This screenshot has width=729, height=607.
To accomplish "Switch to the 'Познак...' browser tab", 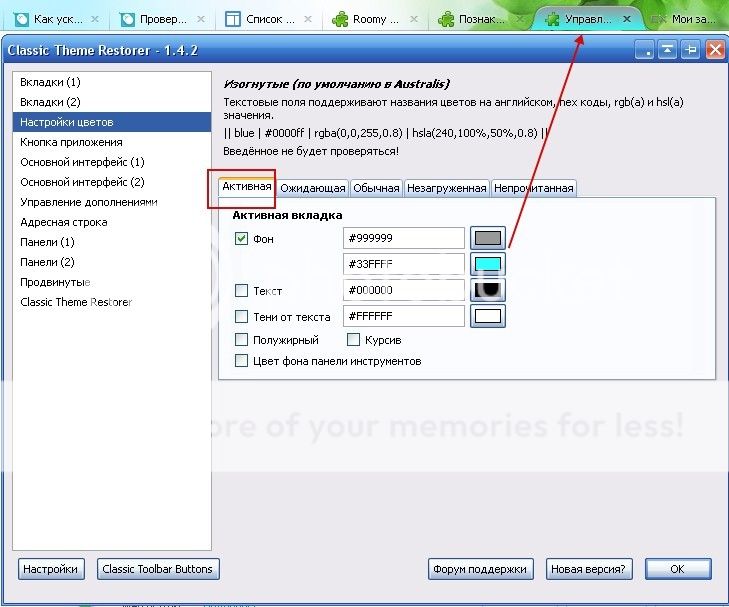I will pos(481,19).
